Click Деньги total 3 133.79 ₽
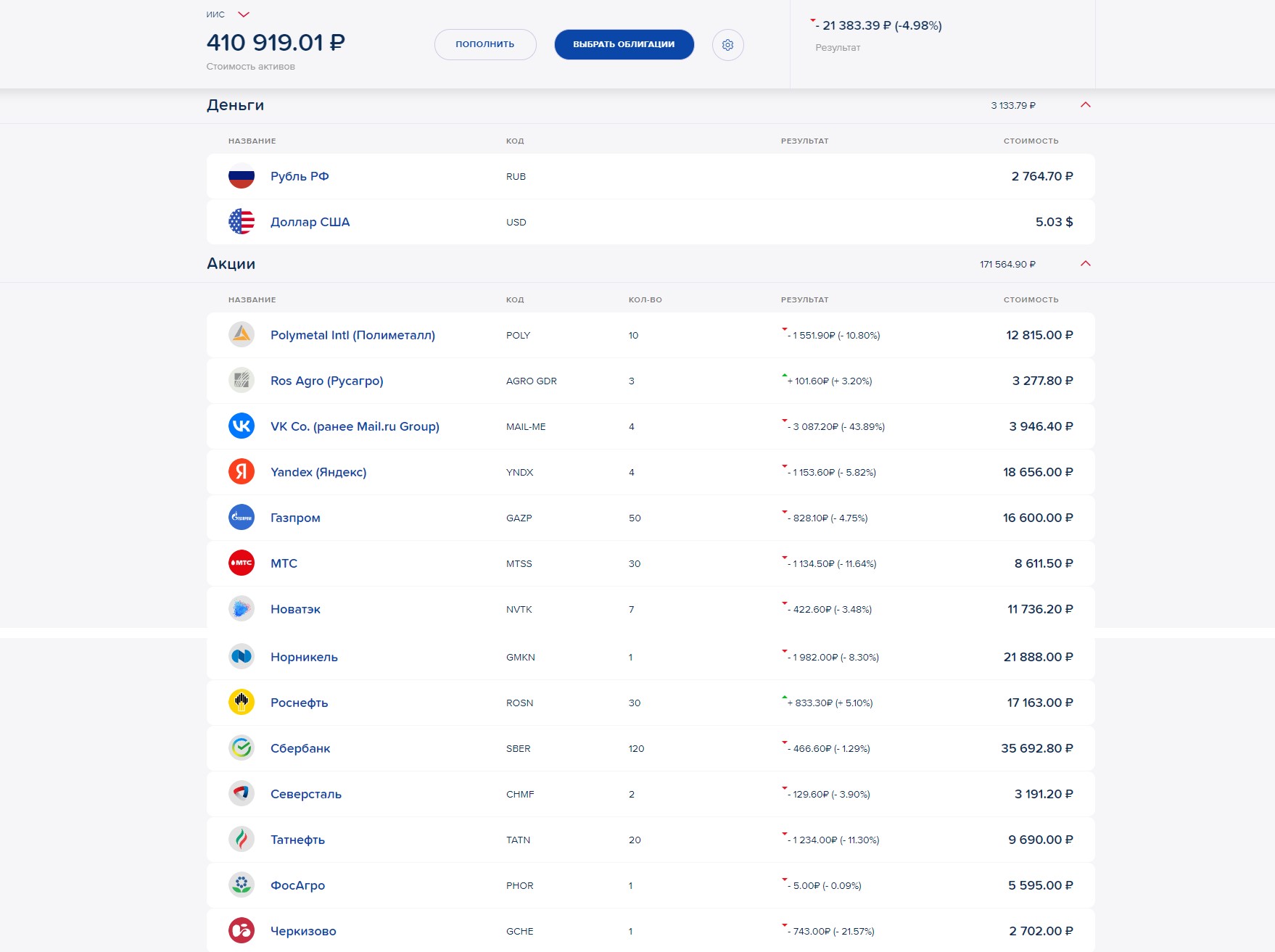1275x952 pixels. coord(1013,106)
